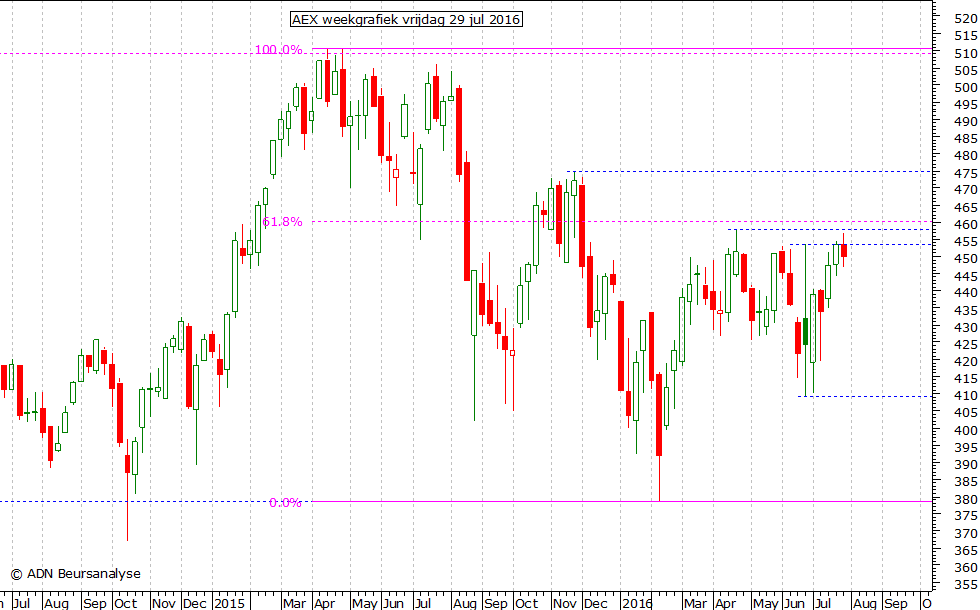
Task: Click the 425 price axis label
Action: tap(966, 344)
